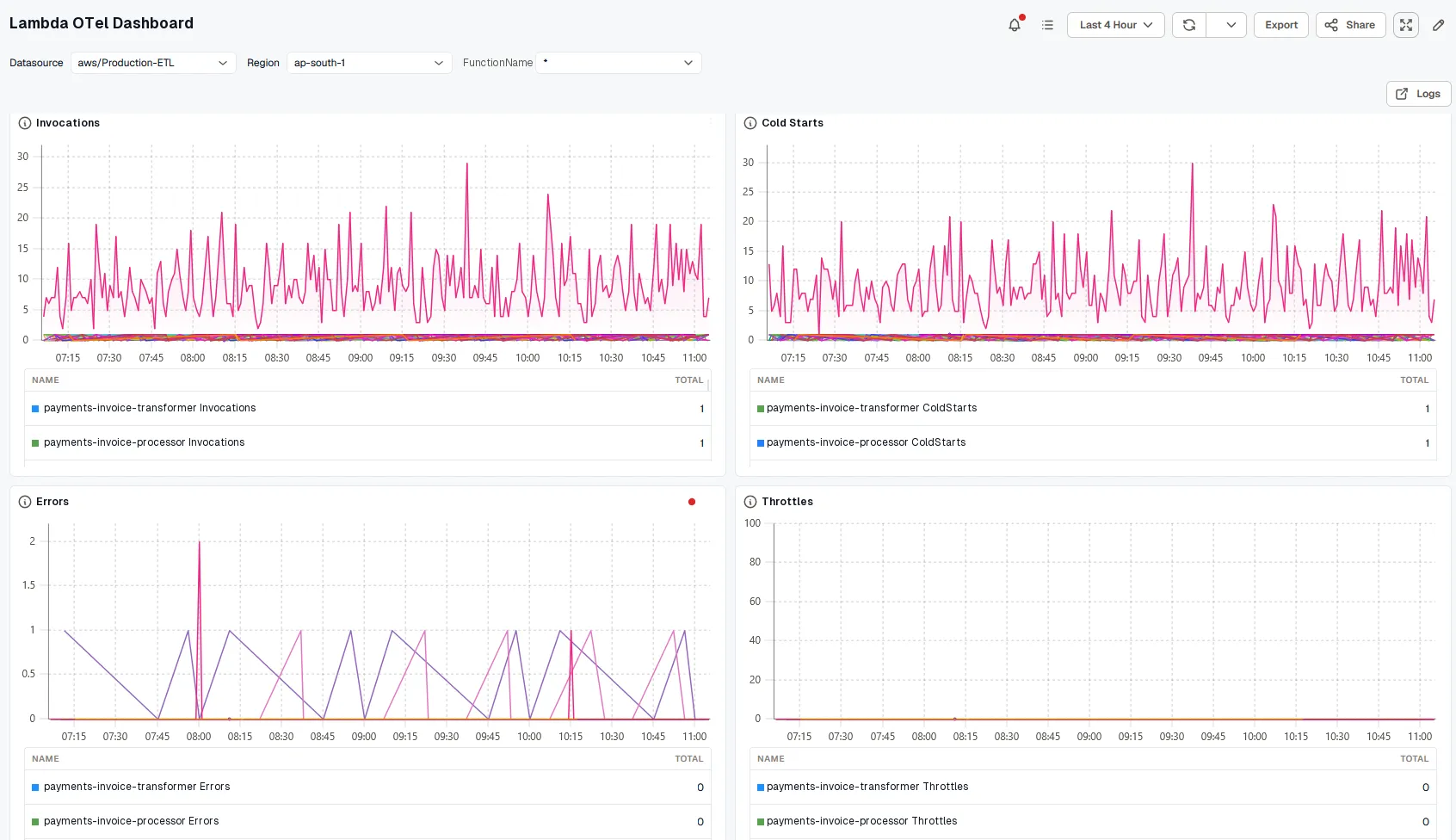Toggle payments-invoice-transformer Invocations series swatch

point(35,409)
